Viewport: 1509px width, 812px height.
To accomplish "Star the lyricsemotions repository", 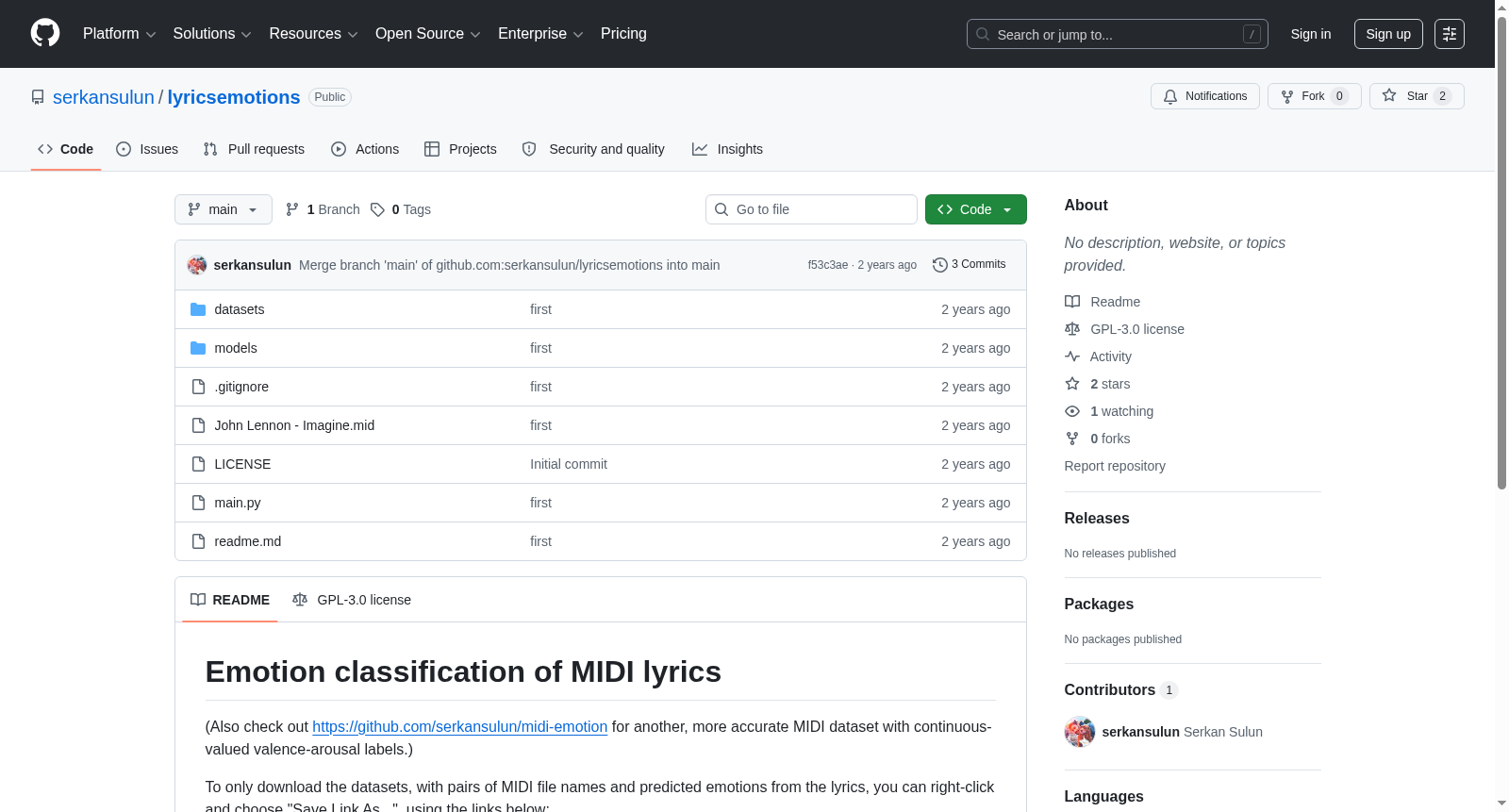I will click(x=1417, y=96).
